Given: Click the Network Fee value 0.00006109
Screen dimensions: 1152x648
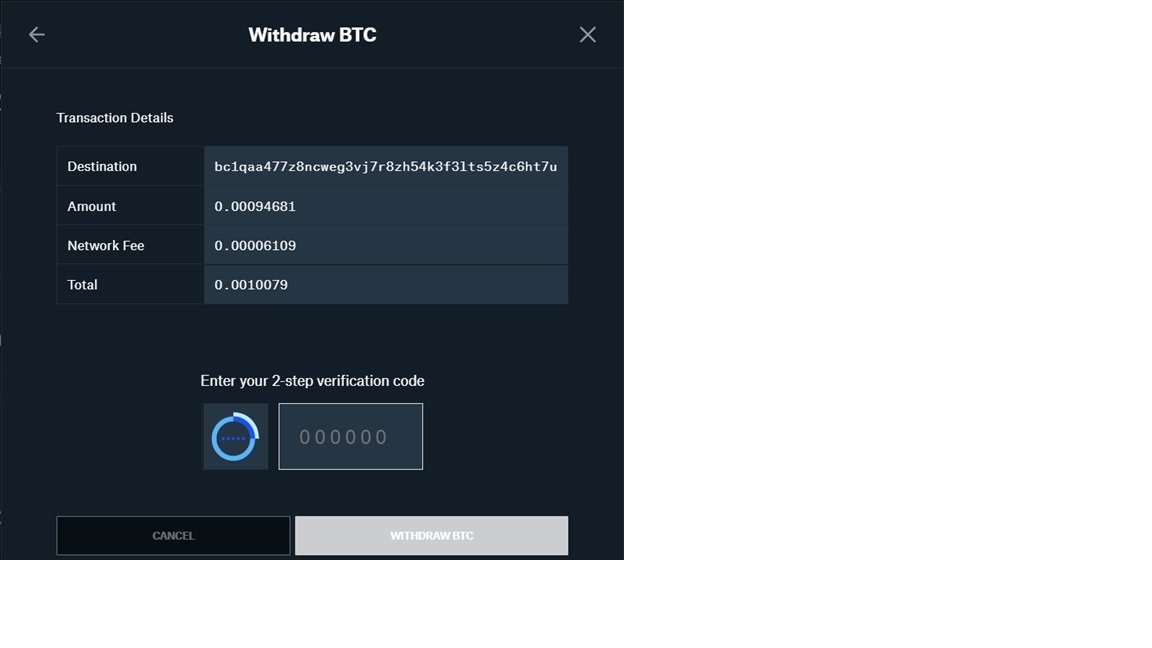Looking at the screenshot, I should [255, 245].
